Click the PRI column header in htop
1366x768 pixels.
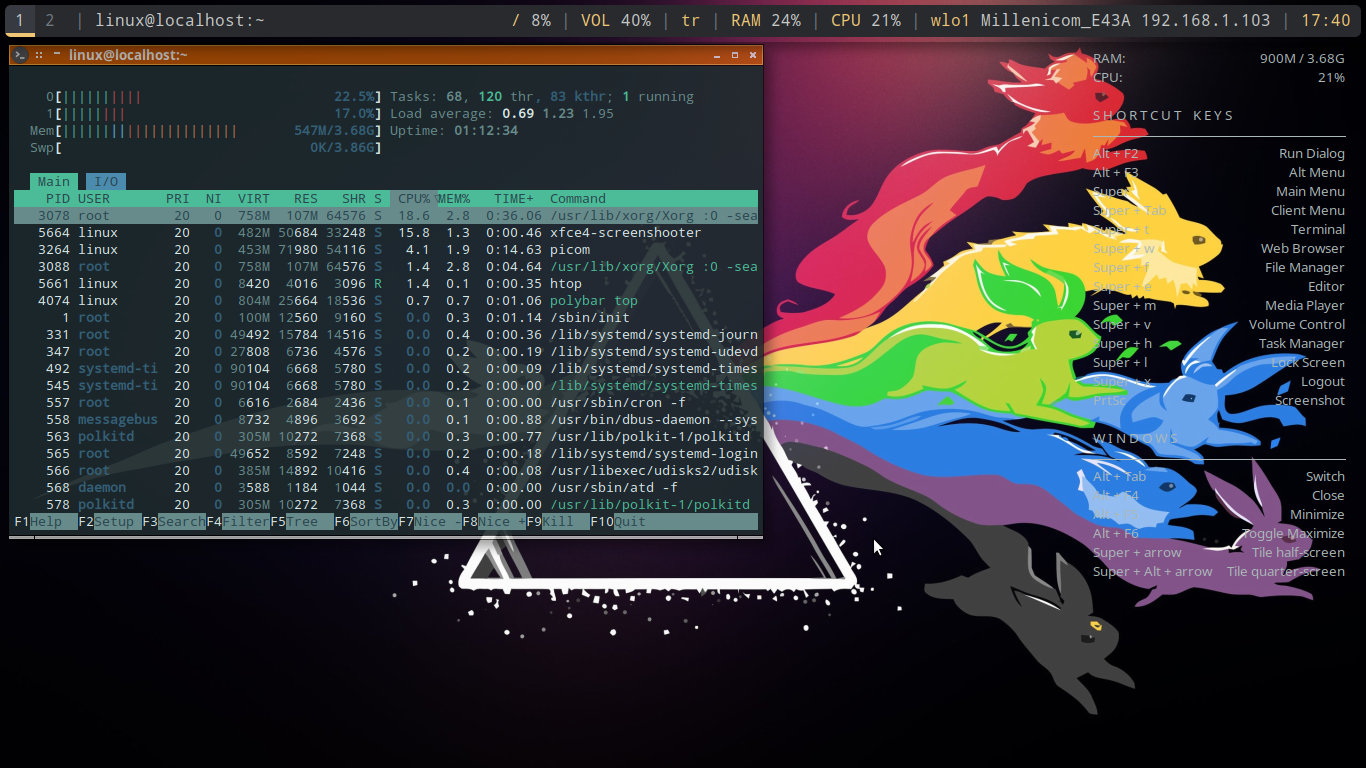pyautogui.click(x=178, y=198)
